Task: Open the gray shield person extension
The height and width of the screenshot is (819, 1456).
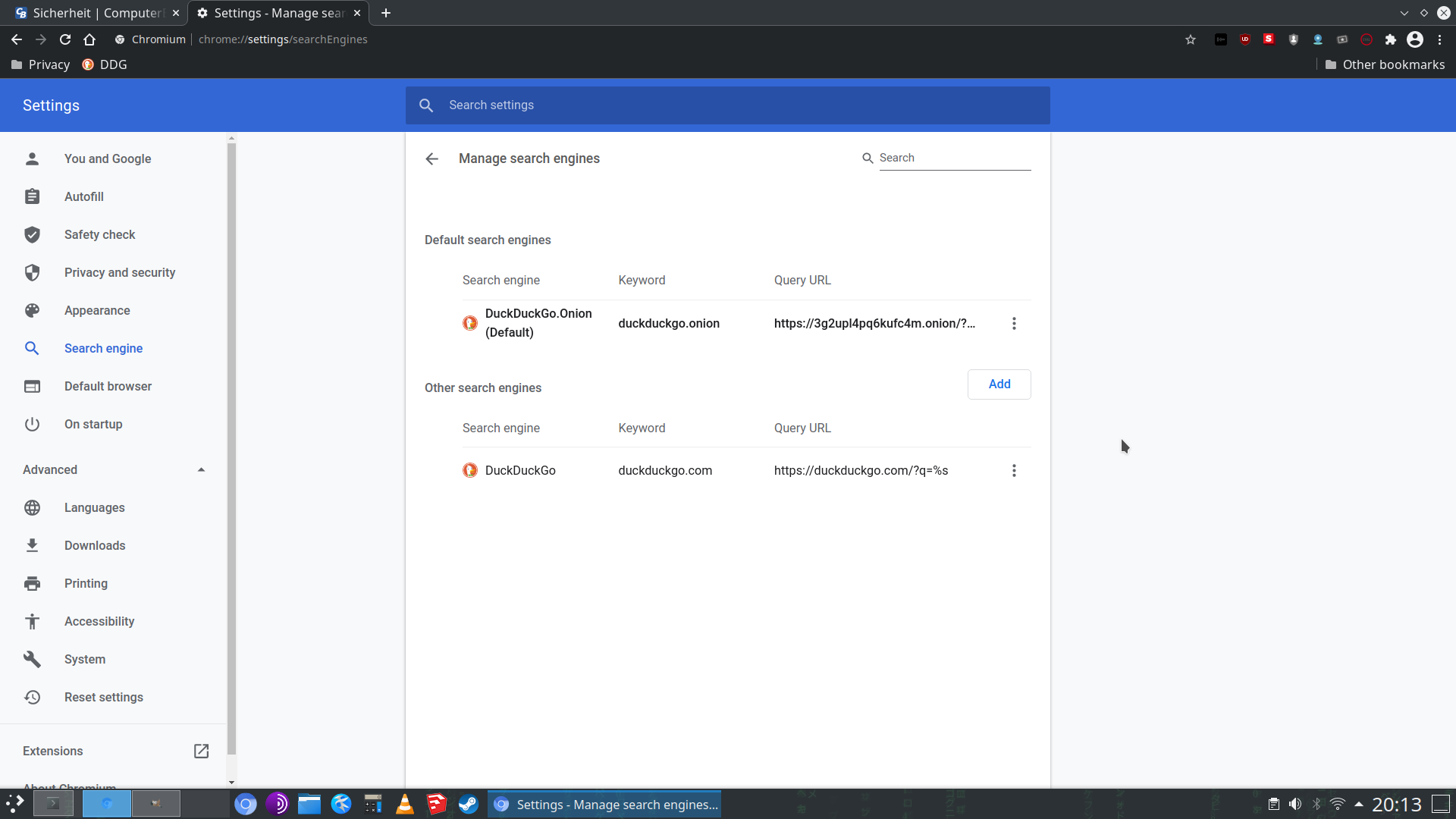Action: pos(1294,39)
